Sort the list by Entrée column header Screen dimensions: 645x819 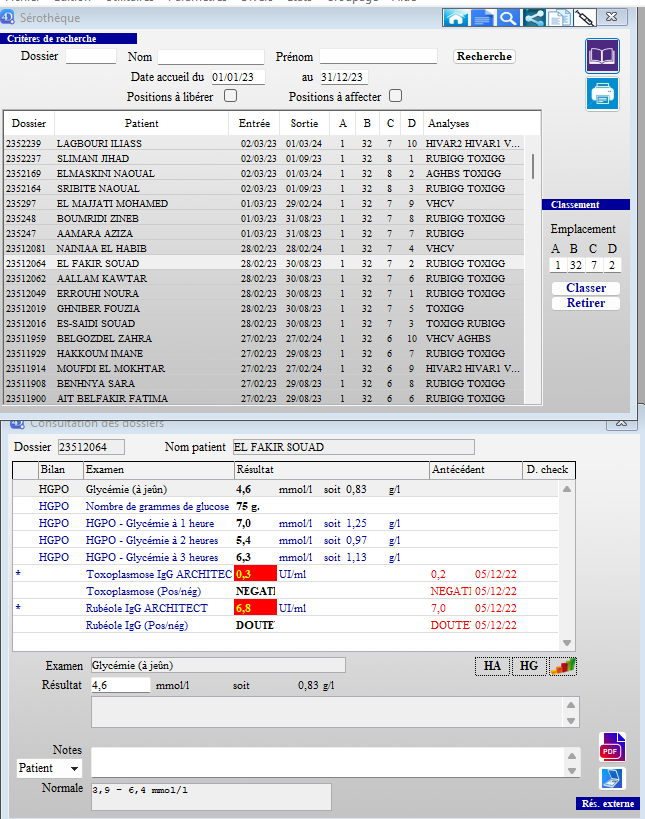[x=255, y=123]
